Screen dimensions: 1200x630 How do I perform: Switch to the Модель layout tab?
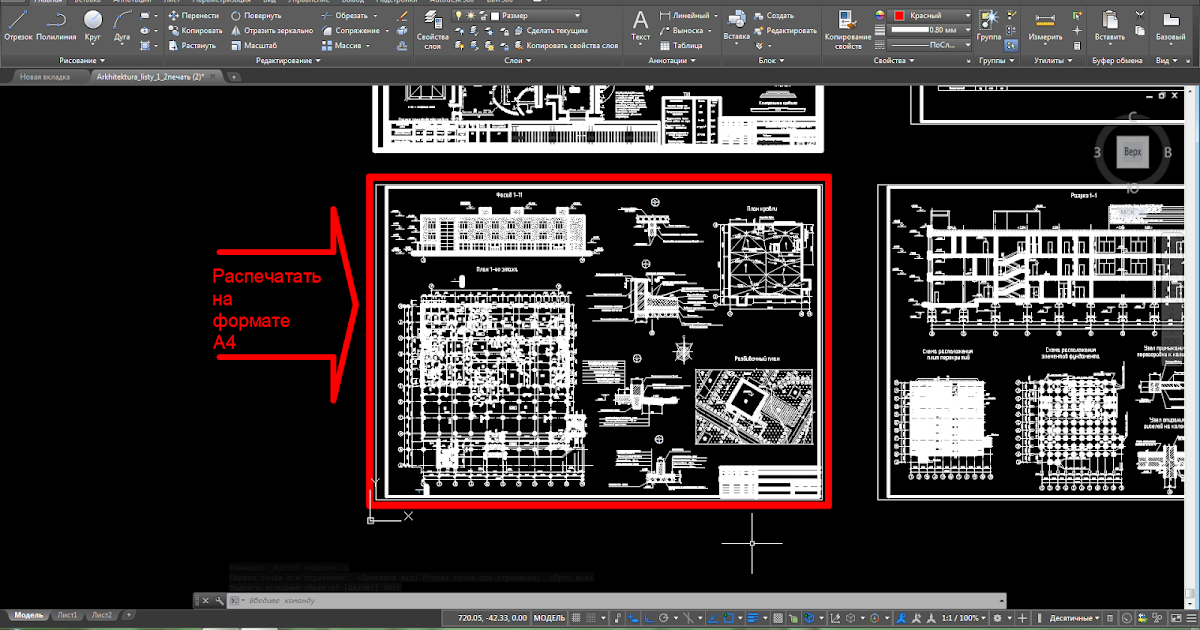tap(29, 615)
